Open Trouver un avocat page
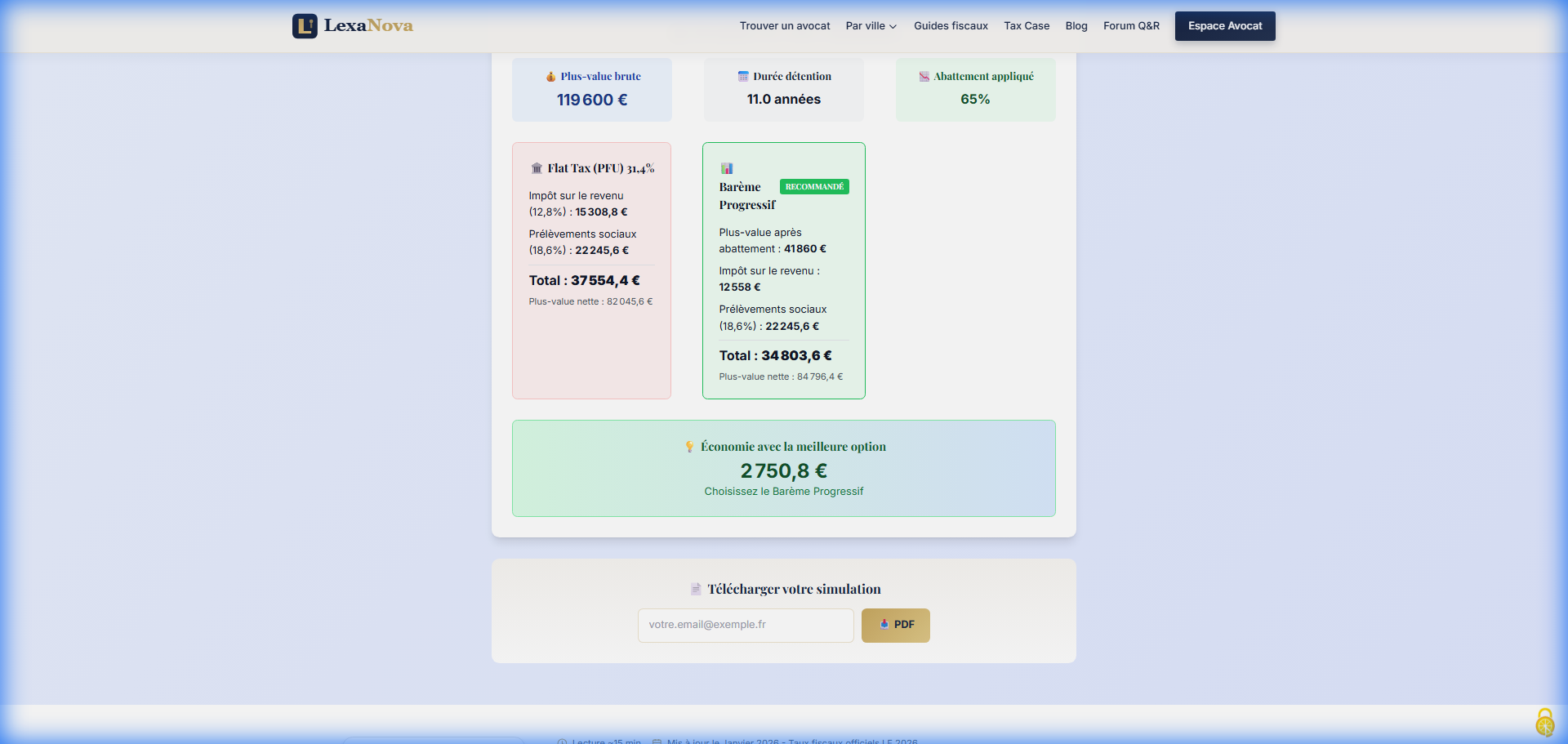 (785, 26)
